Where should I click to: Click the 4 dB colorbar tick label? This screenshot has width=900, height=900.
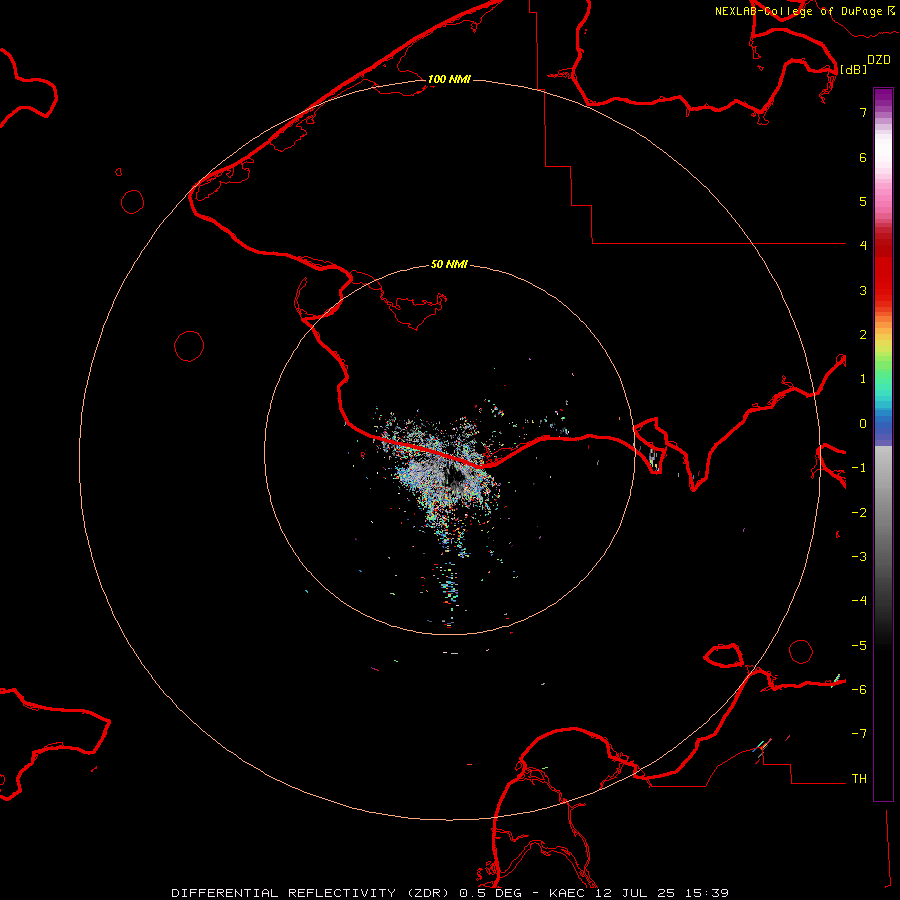point(863,246)
